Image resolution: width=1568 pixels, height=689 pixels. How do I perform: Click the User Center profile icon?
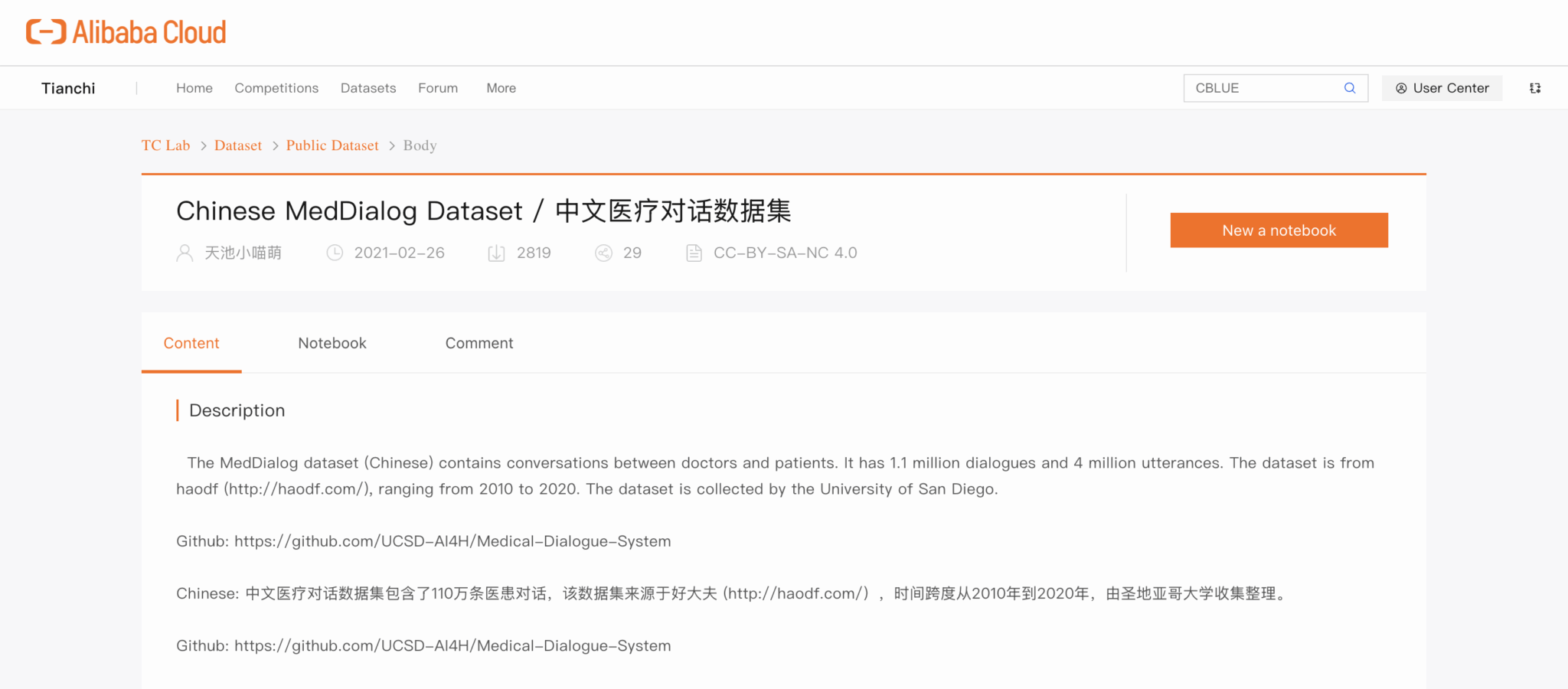1401,88
